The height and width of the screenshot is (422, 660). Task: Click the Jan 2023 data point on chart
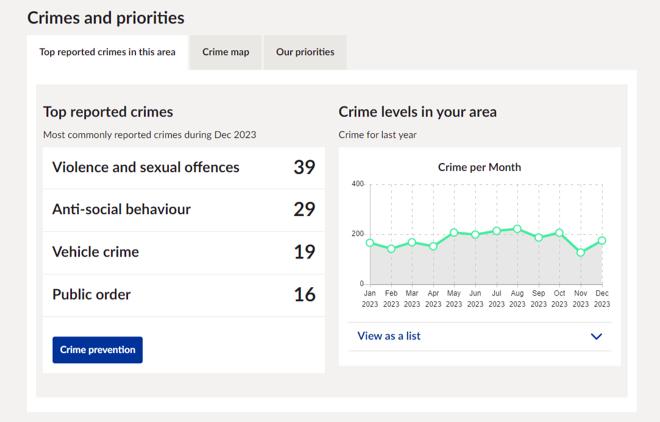[x=370, y=243]
